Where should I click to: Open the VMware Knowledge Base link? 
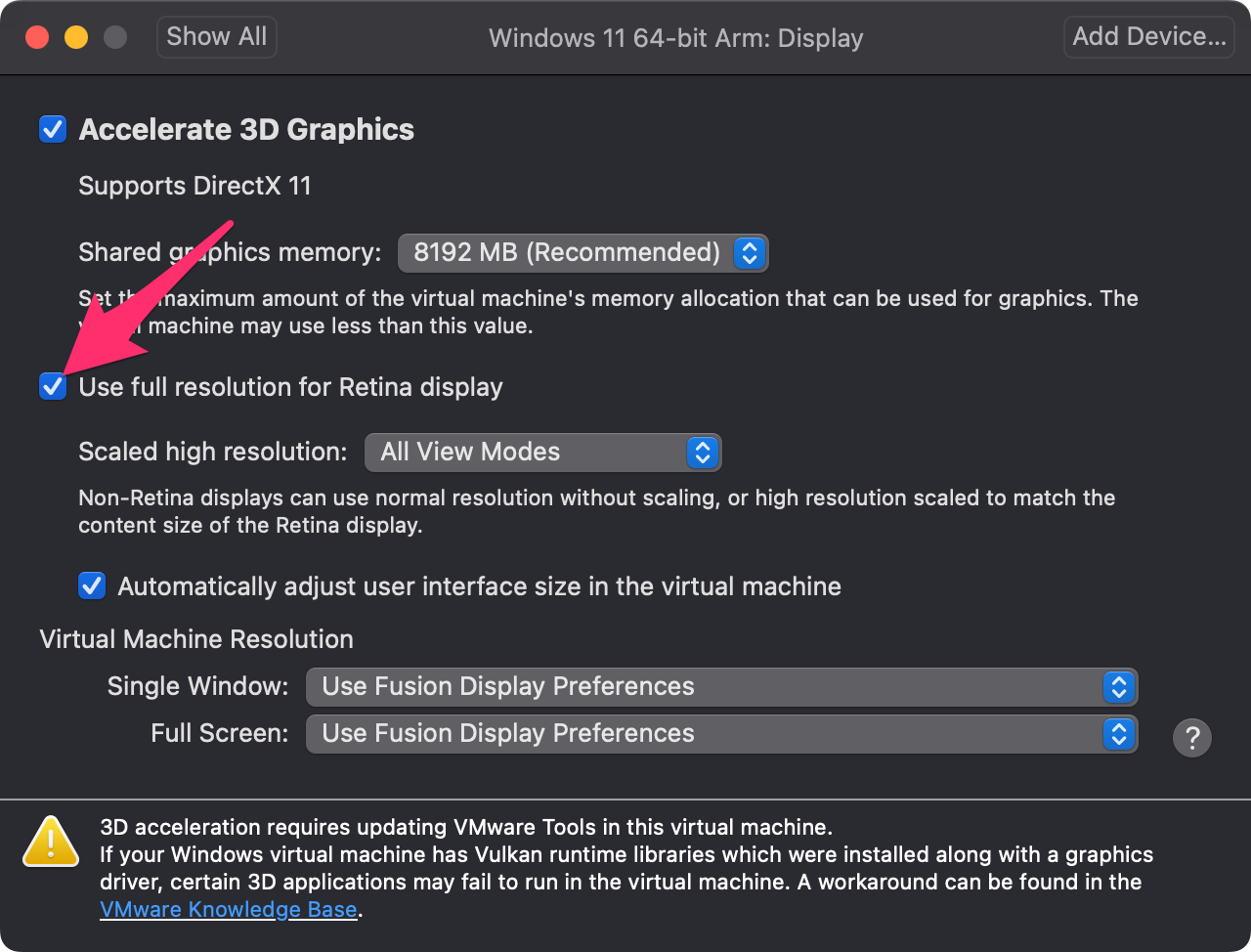(229, 910)
